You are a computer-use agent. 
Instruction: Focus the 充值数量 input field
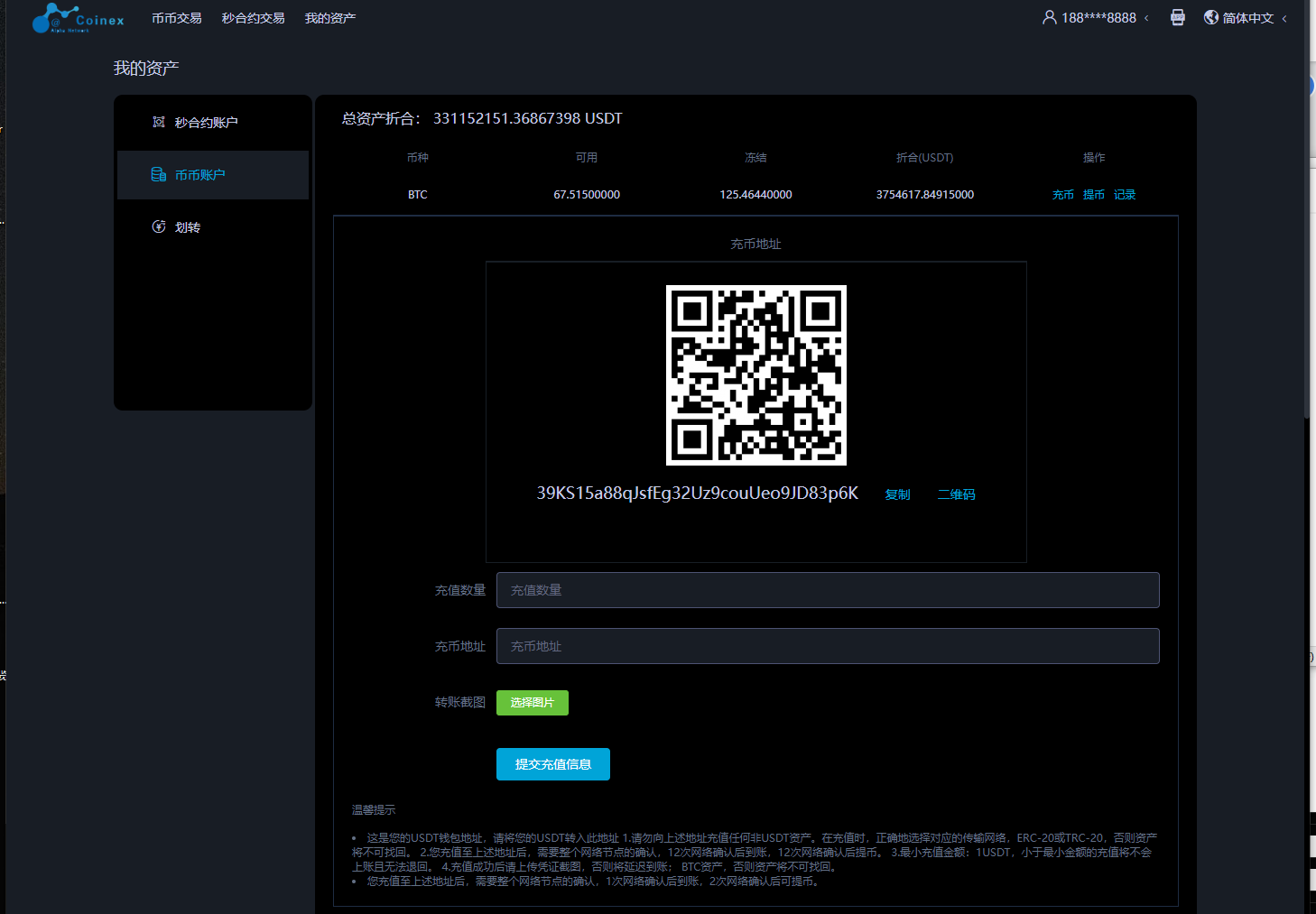(x=827, y=590)
